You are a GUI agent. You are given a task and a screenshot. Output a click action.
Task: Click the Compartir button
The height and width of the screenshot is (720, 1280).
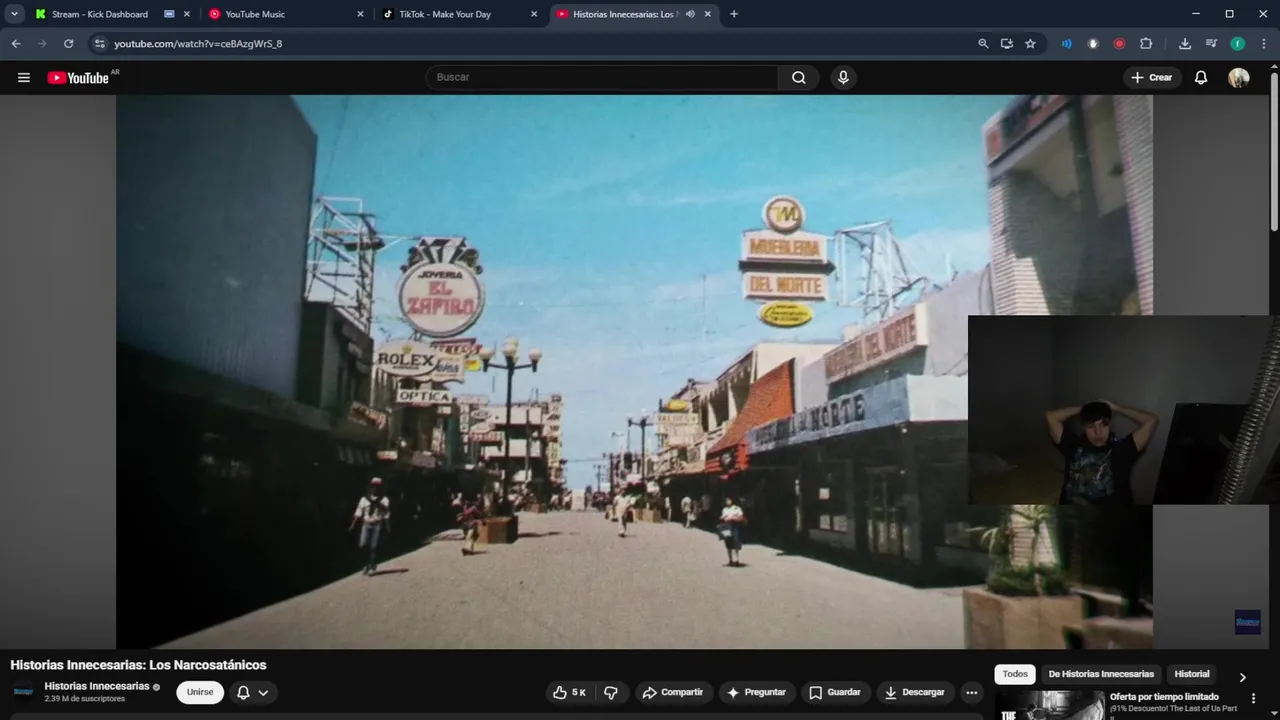(x=672, y=692)
